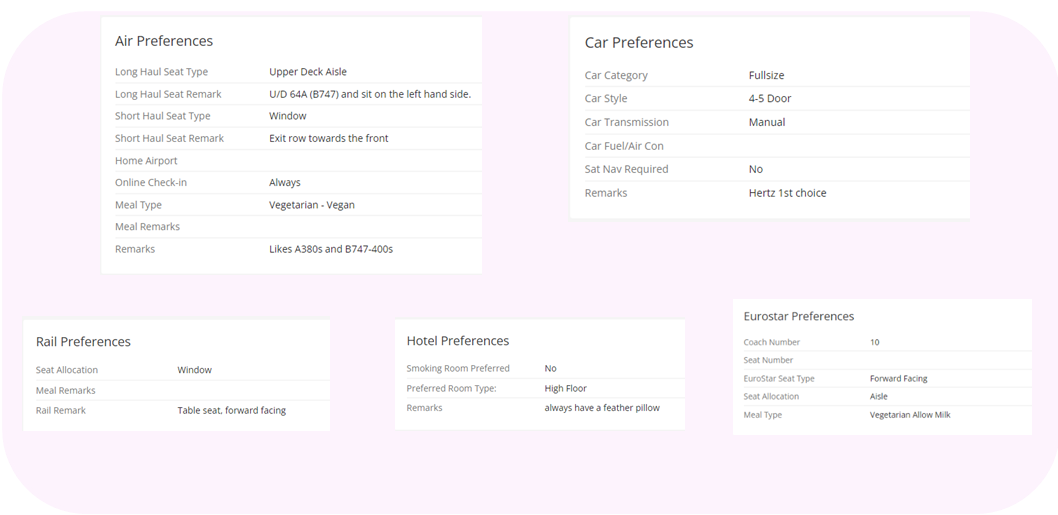Click the Vegetarian Allow Milk meal type value
1058x515 pixels.
[x=910, y=415]
